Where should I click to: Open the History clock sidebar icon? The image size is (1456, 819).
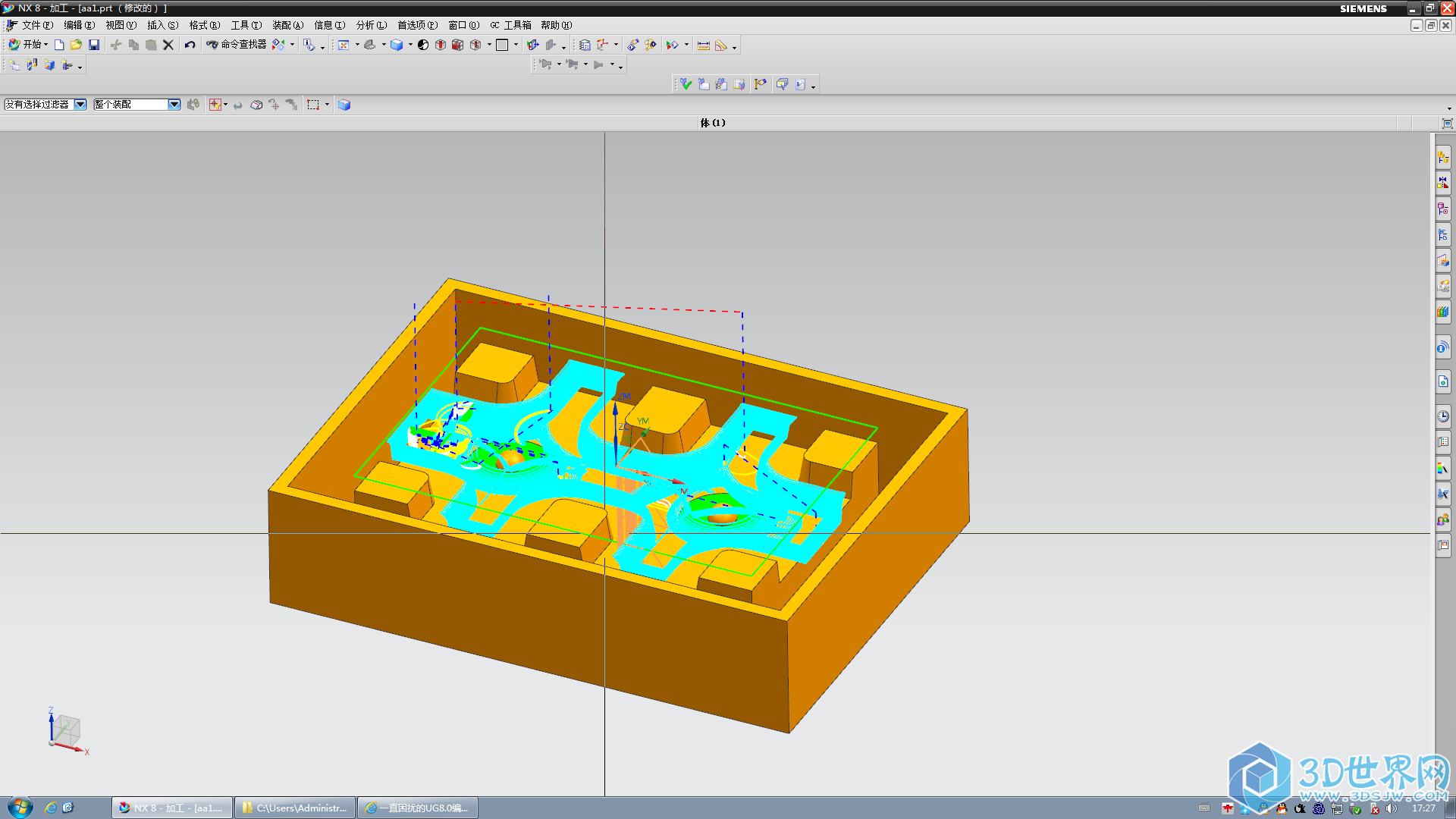point(1442,416)
